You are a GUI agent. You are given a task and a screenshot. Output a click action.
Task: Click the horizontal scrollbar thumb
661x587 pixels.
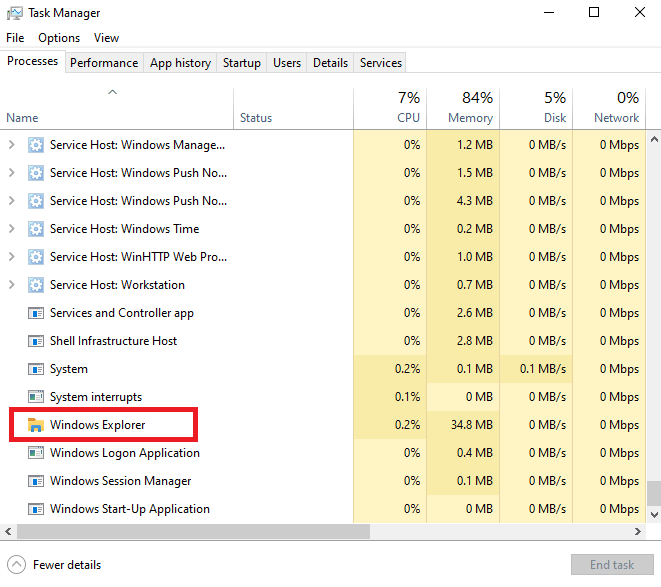pos(193,531)
